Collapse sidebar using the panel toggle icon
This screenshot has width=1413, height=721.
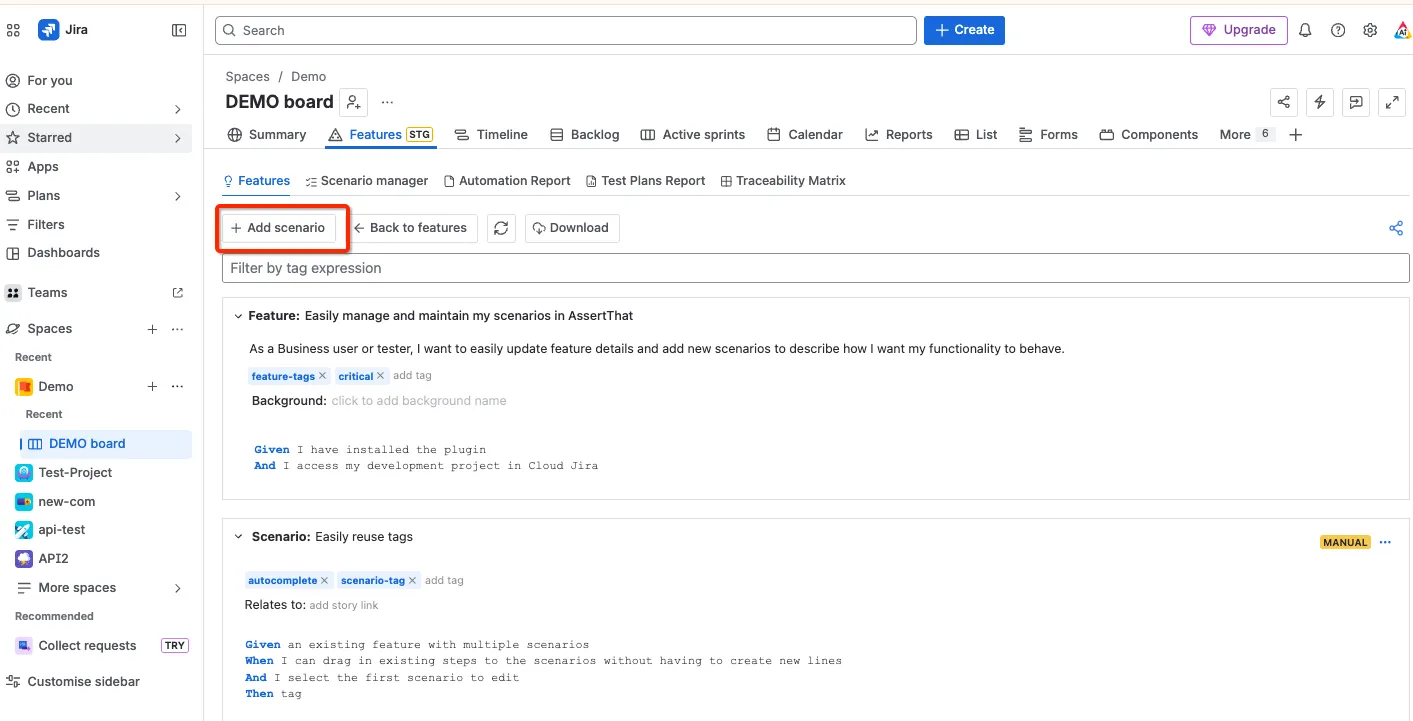coord(179,30)
